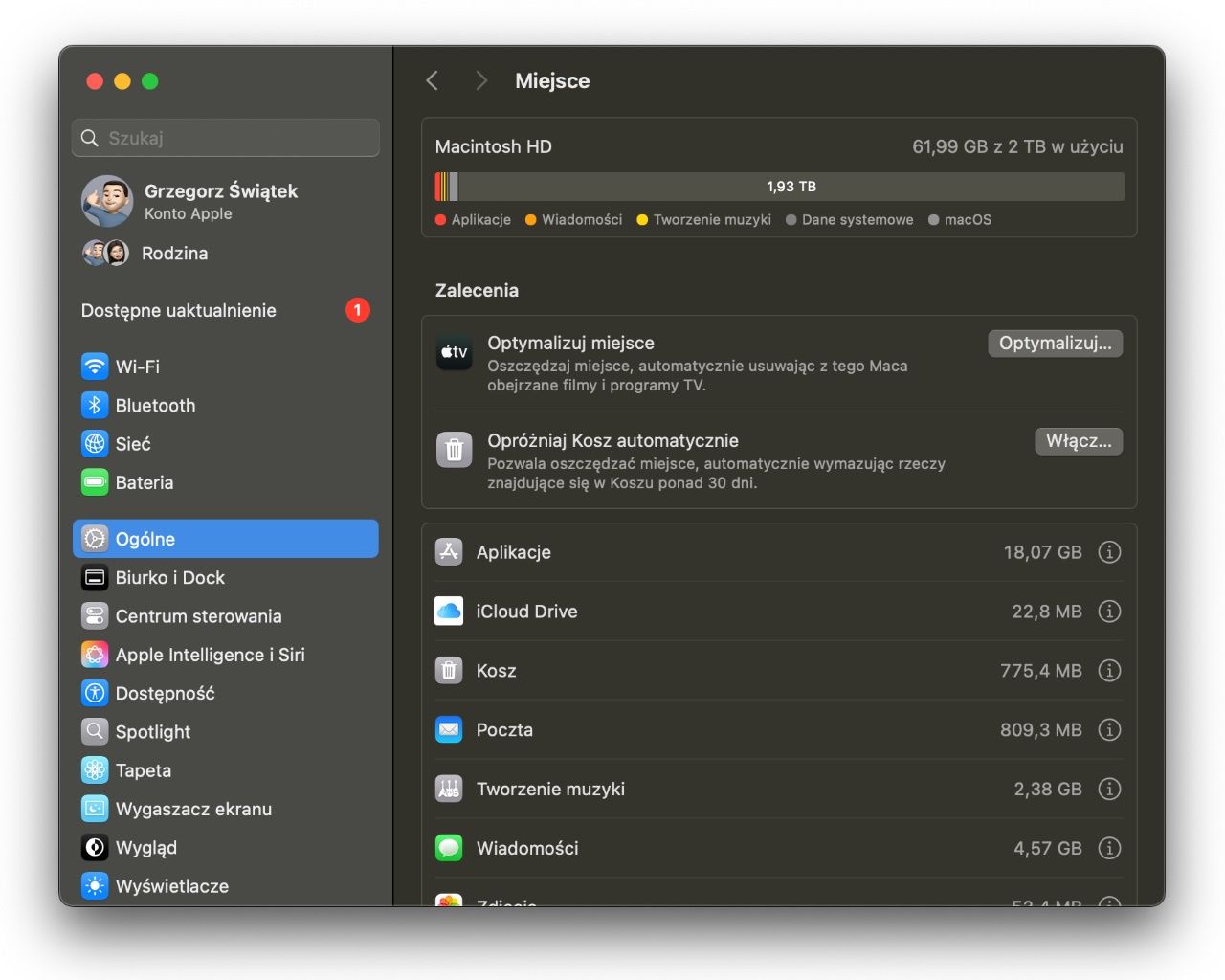1225x980 pixels.
Task: Select the Dostępność accessibility icon
Action: (x=95, y=693)
